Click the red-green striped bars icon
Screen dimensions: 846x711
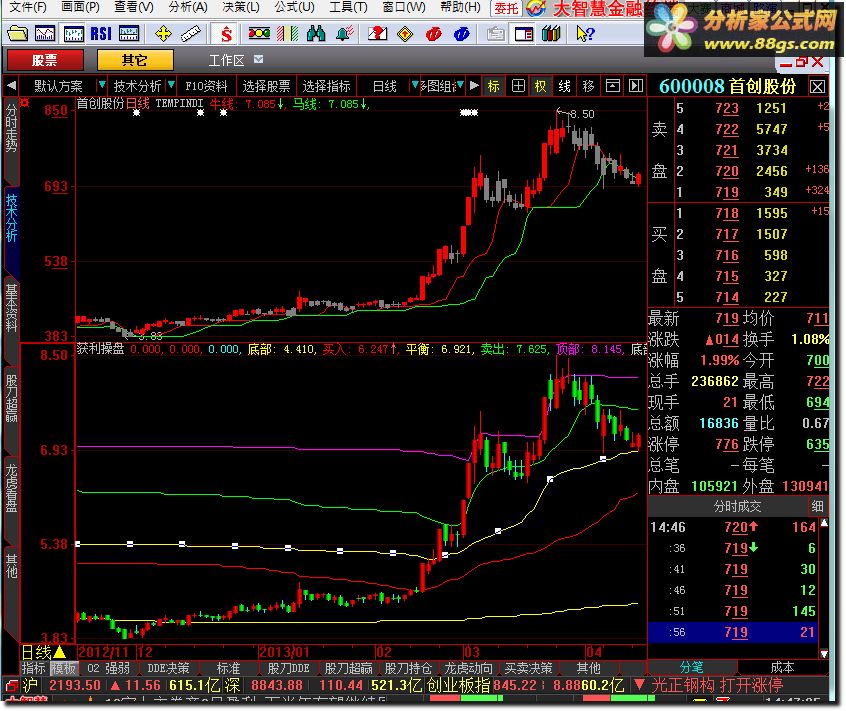[x=288, y=34]
